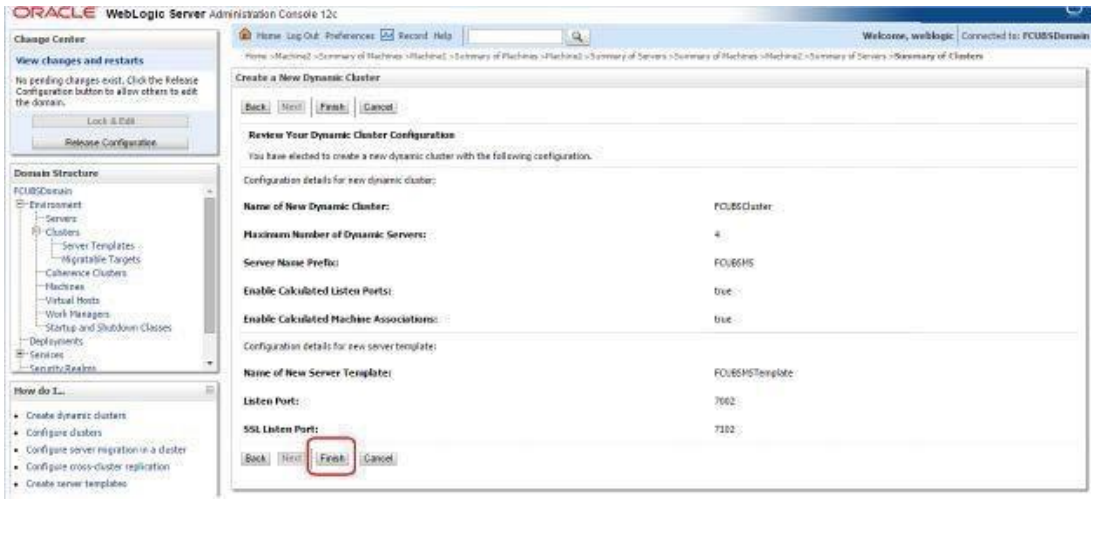
Task: Open Server Templates tree item
Action: [98, 246]
